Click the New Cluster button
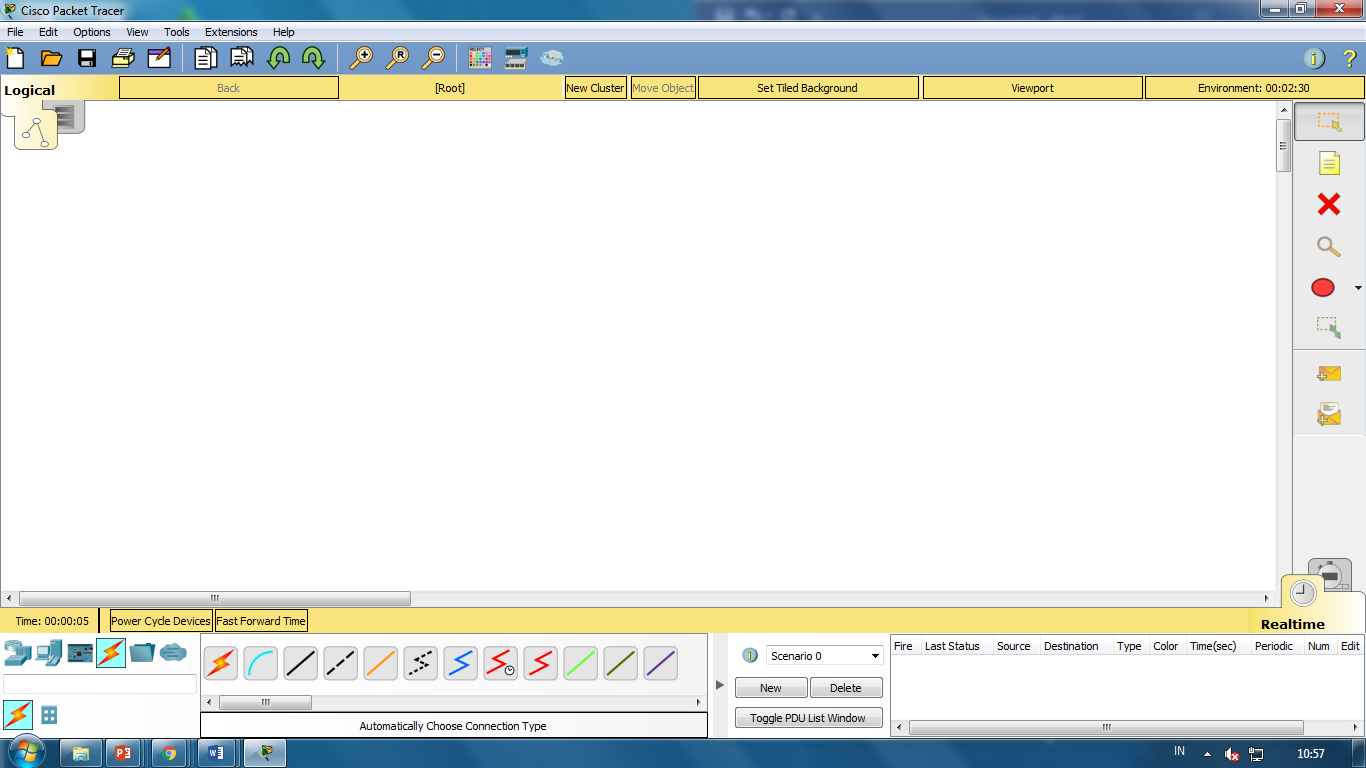 click(595, 88)
